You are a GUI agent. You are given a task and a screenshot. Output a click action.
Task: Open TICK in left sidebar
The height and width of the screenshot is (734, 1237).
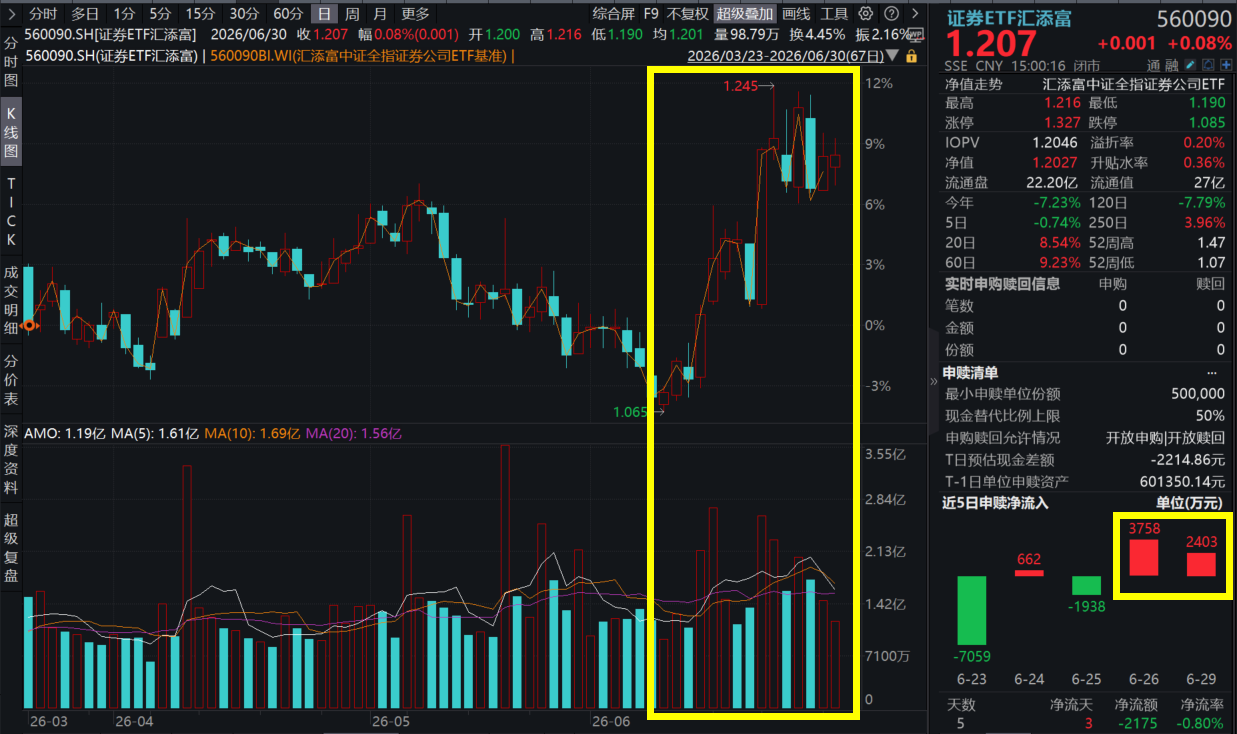tap(11, 212)
